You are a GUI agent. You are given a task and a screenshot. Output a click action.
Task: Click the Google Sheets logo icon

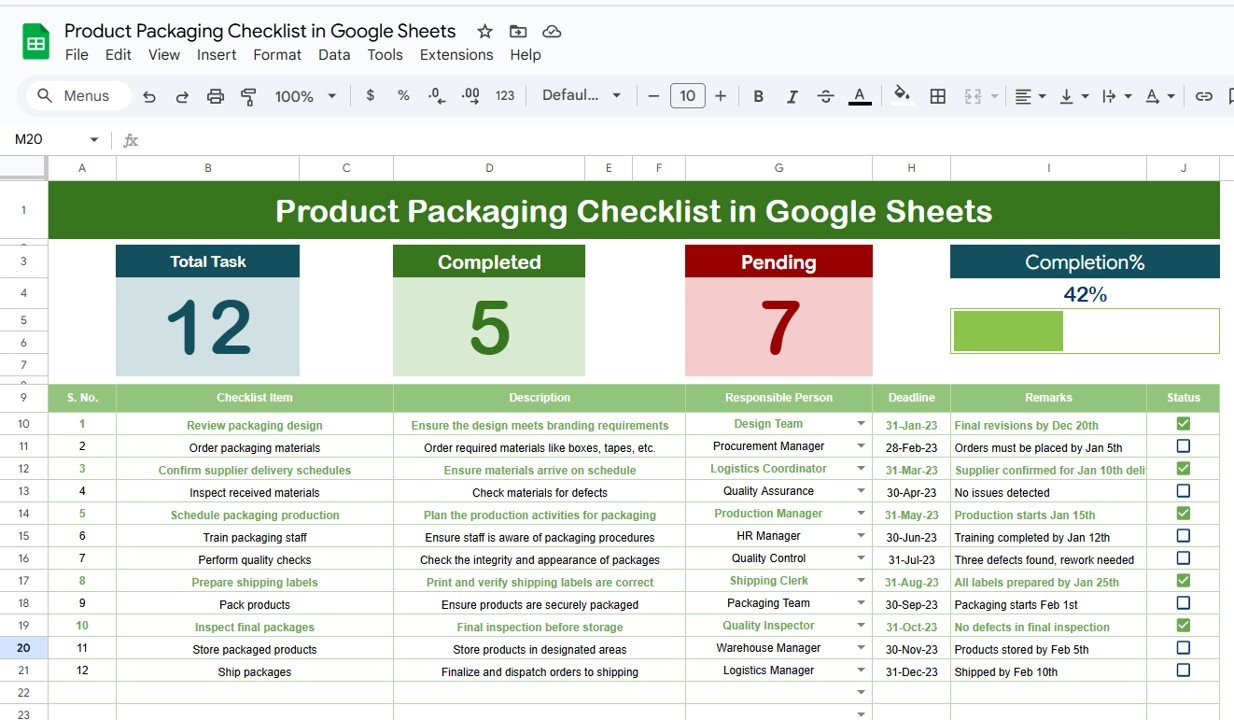(36, 42)
